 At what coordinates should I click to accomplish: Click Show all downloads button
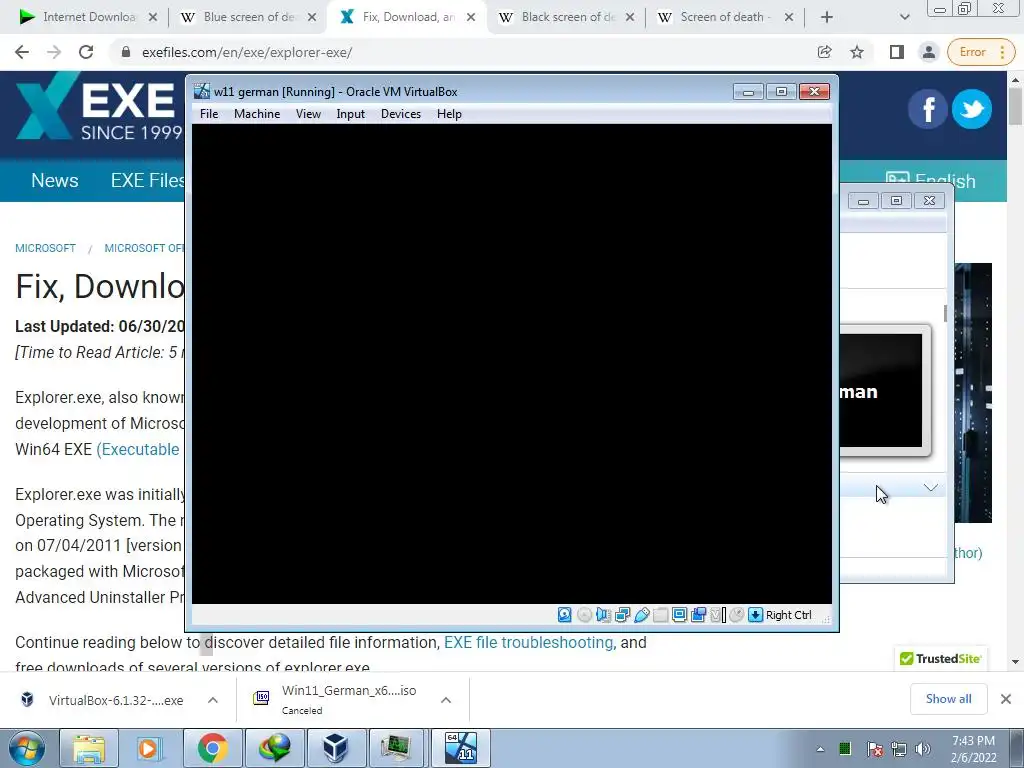tap(948, 699)
